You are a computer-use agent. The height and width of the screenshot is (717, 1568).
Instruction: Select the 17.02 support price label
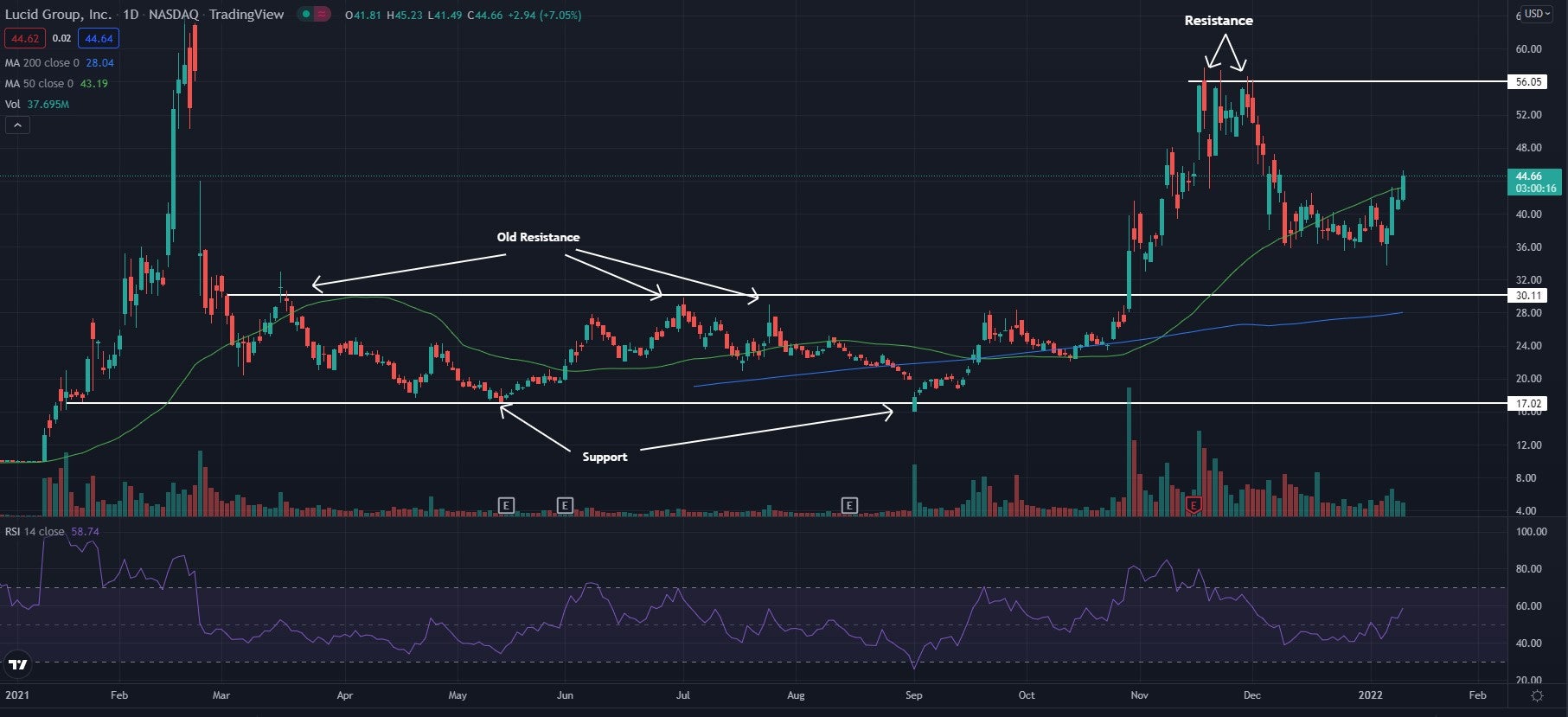click(1528, 404)
